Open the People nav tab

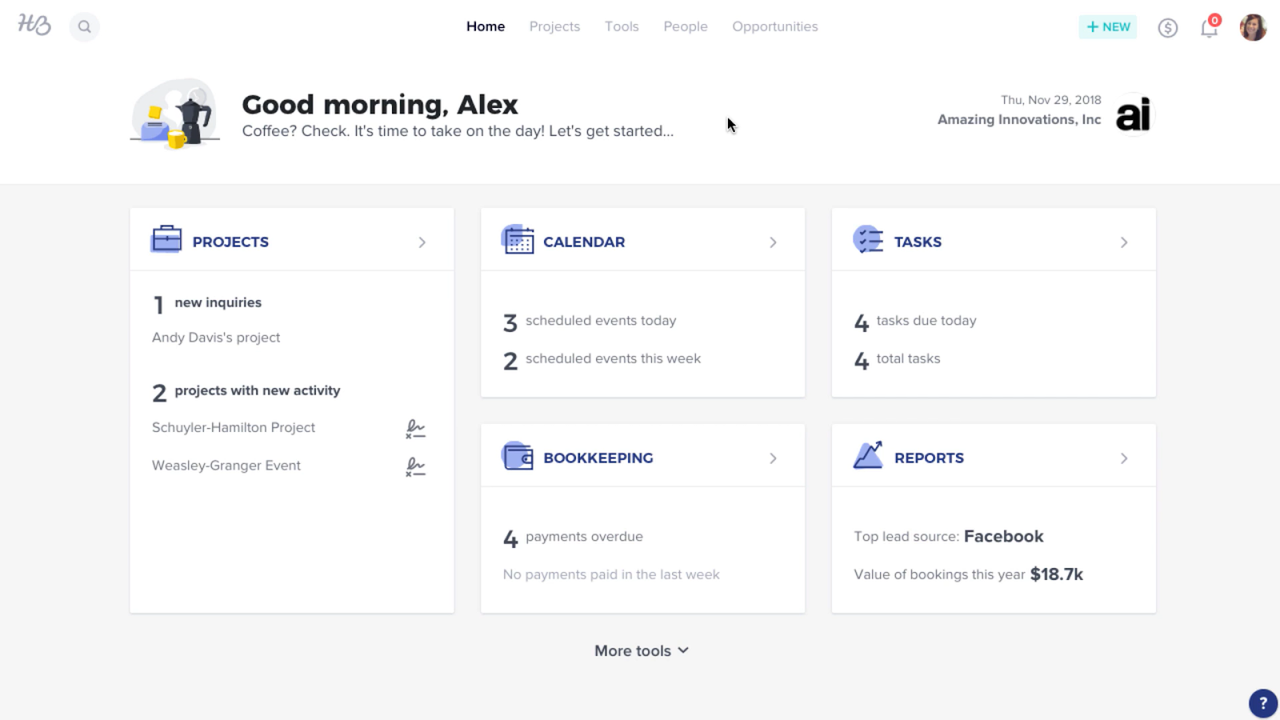685,27
